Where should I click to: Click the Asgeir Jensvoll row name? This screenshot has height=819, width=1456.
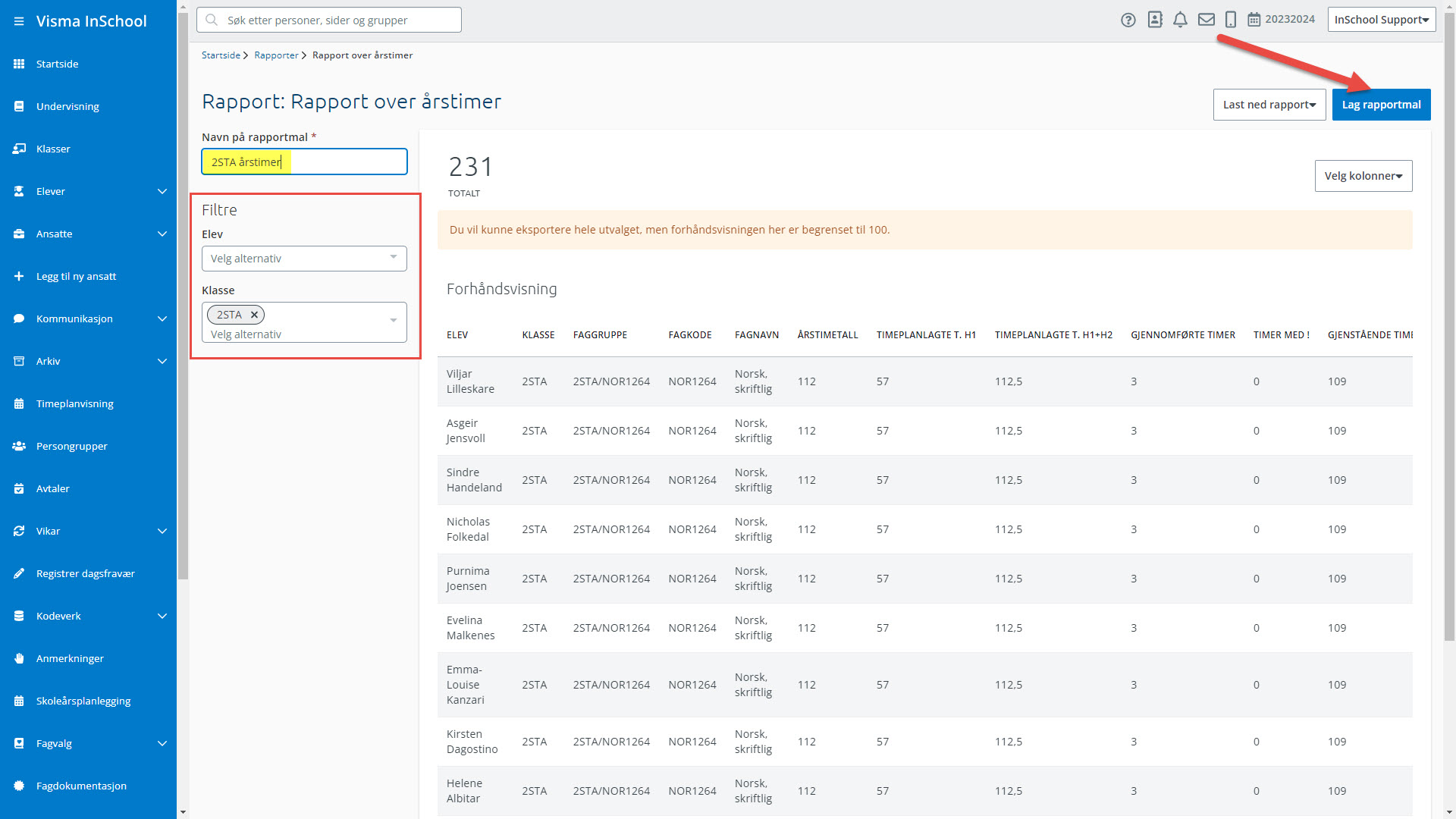pos(466,431)
